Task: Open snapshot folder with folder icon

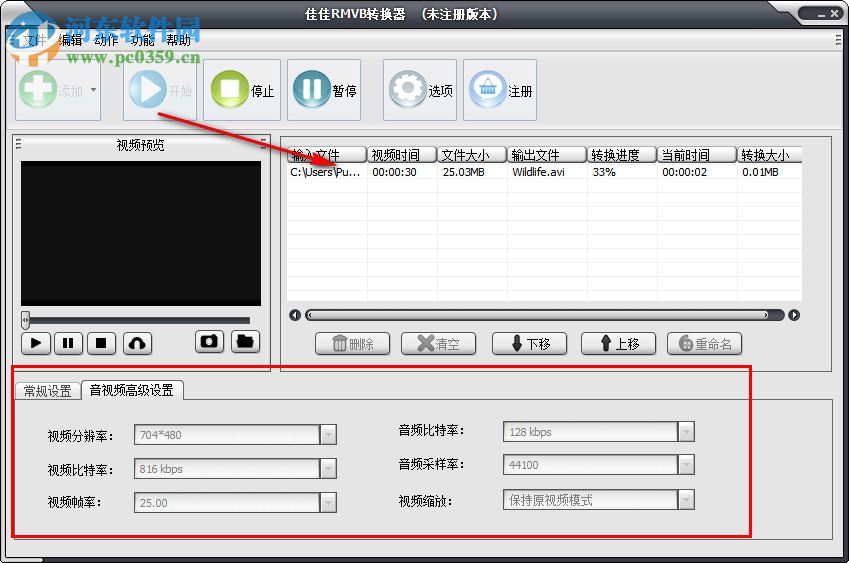Action: pyautogui.click(x=245, y=342)
